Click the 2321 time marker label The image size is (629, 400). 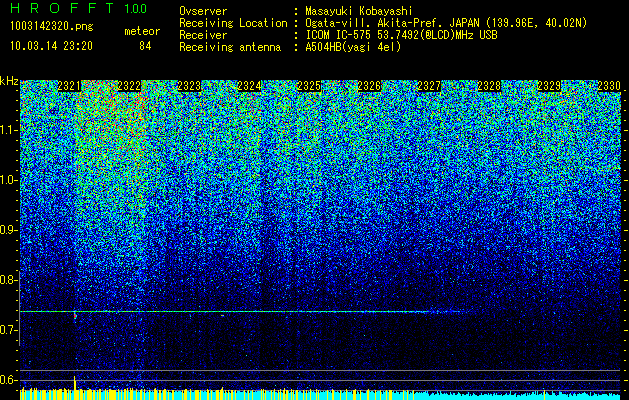(69, 86)
